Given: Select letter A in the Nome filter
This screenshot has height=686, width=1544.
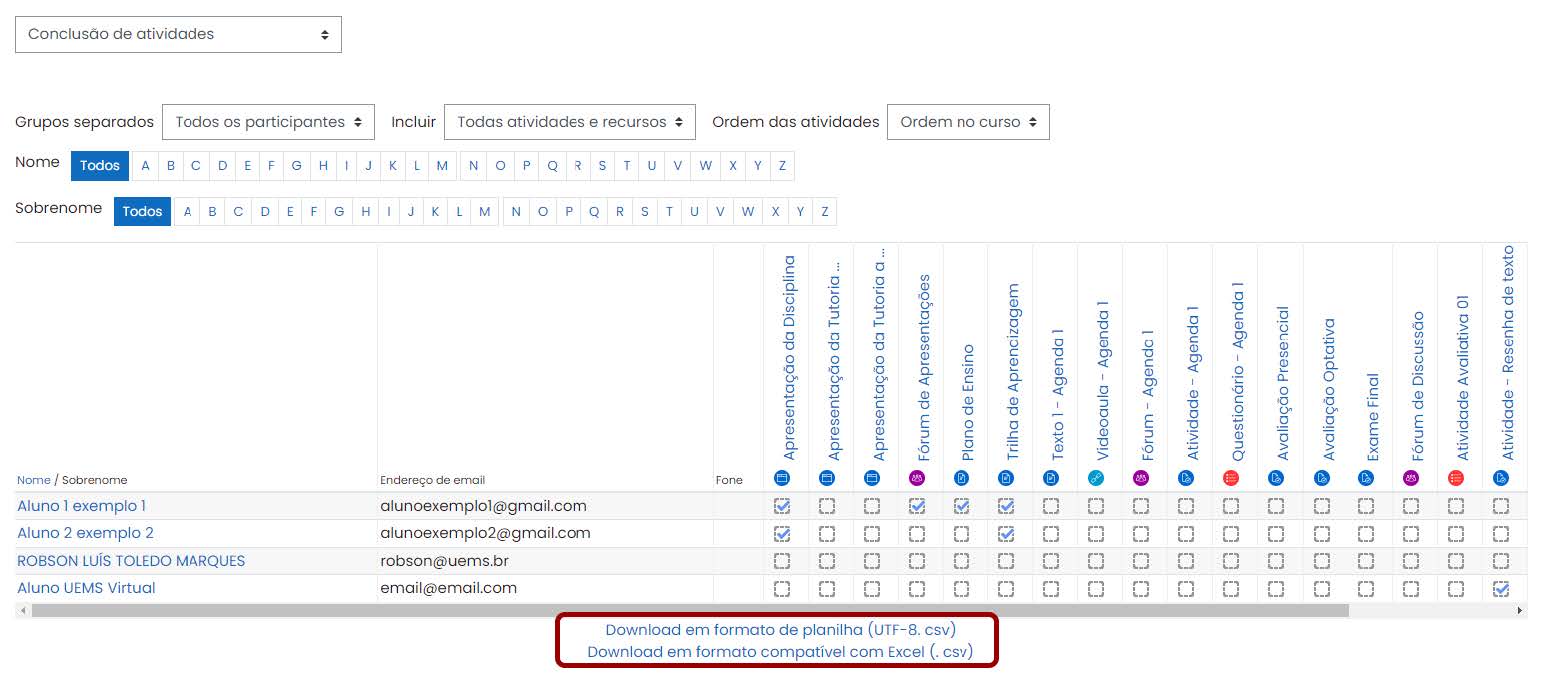Looking at the screenshot, I should (x=145, y=165).
